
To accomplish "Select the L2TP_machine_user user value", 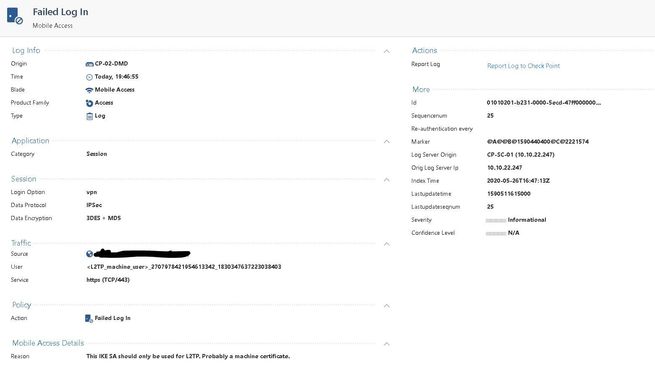I will click(x=184, y=266).
